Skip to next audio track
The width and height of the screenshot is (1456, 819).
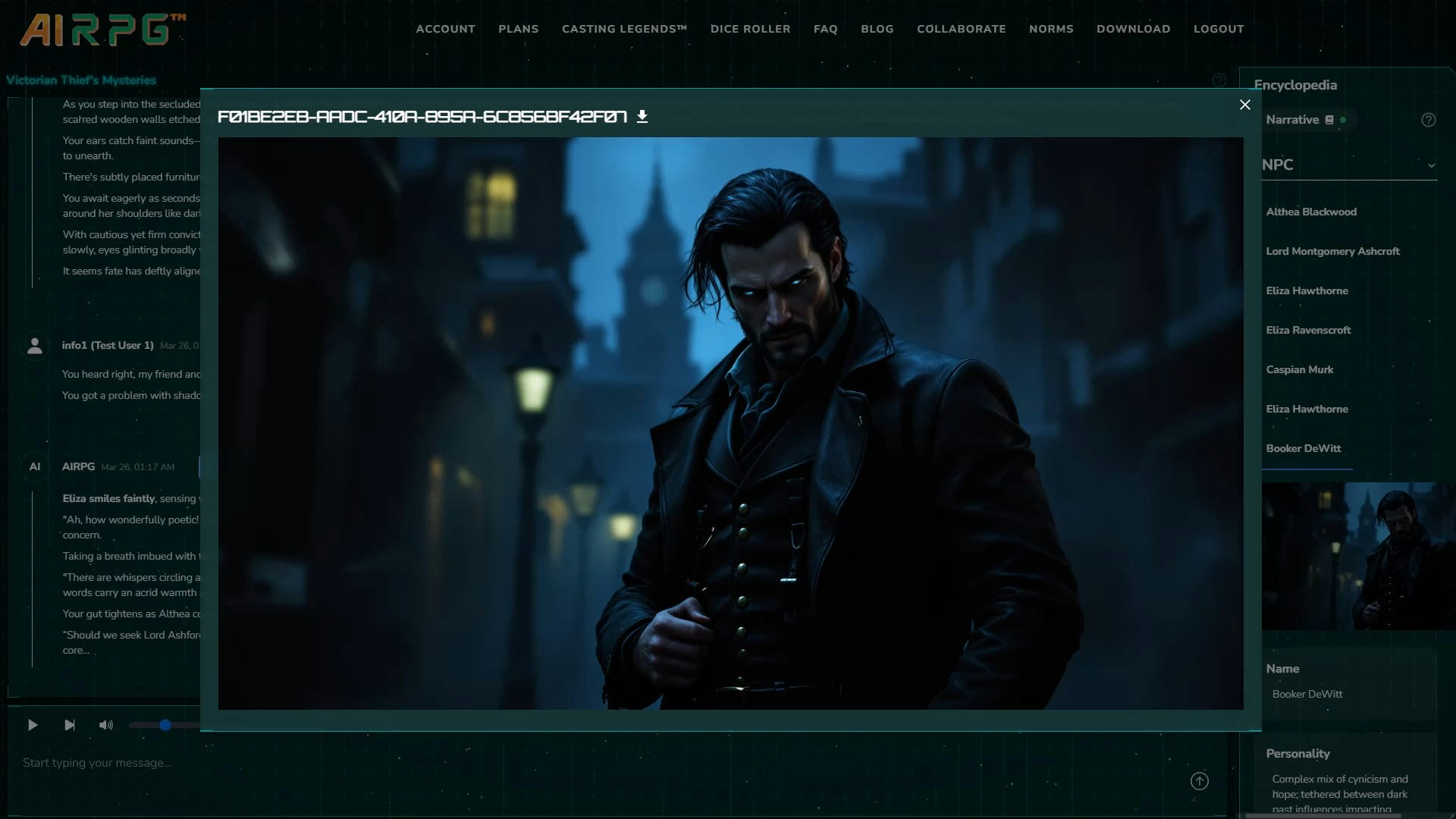(x=70, y=725)
